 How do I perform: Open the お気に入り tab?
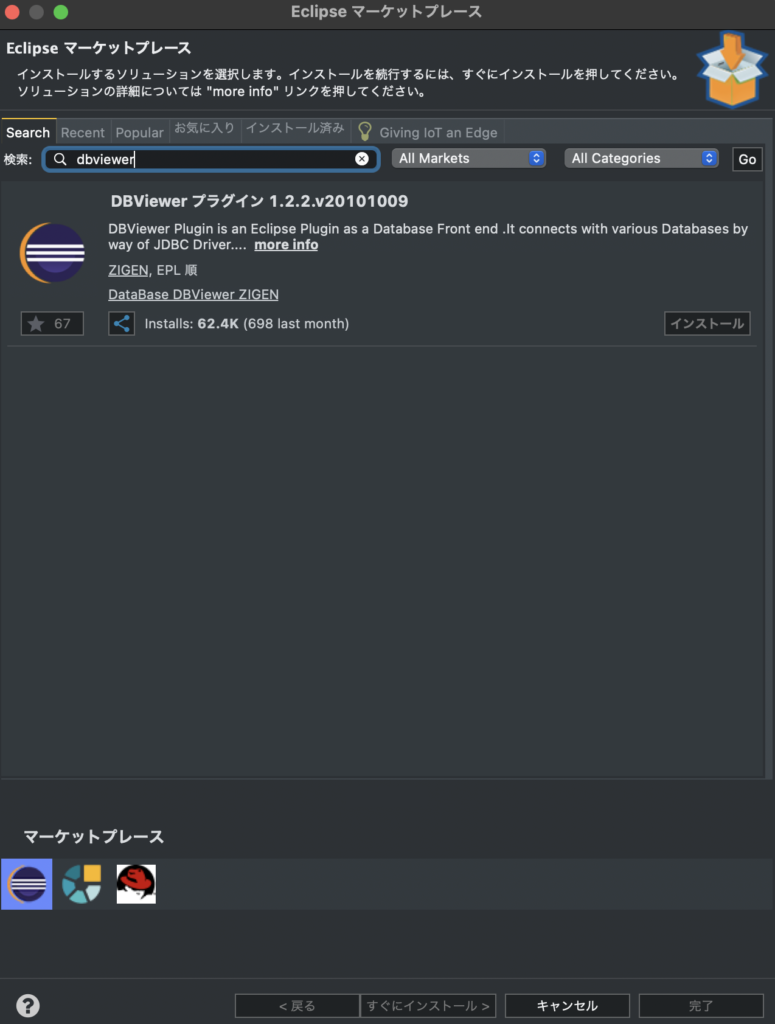pyautogui.click(x=204, y=129)
